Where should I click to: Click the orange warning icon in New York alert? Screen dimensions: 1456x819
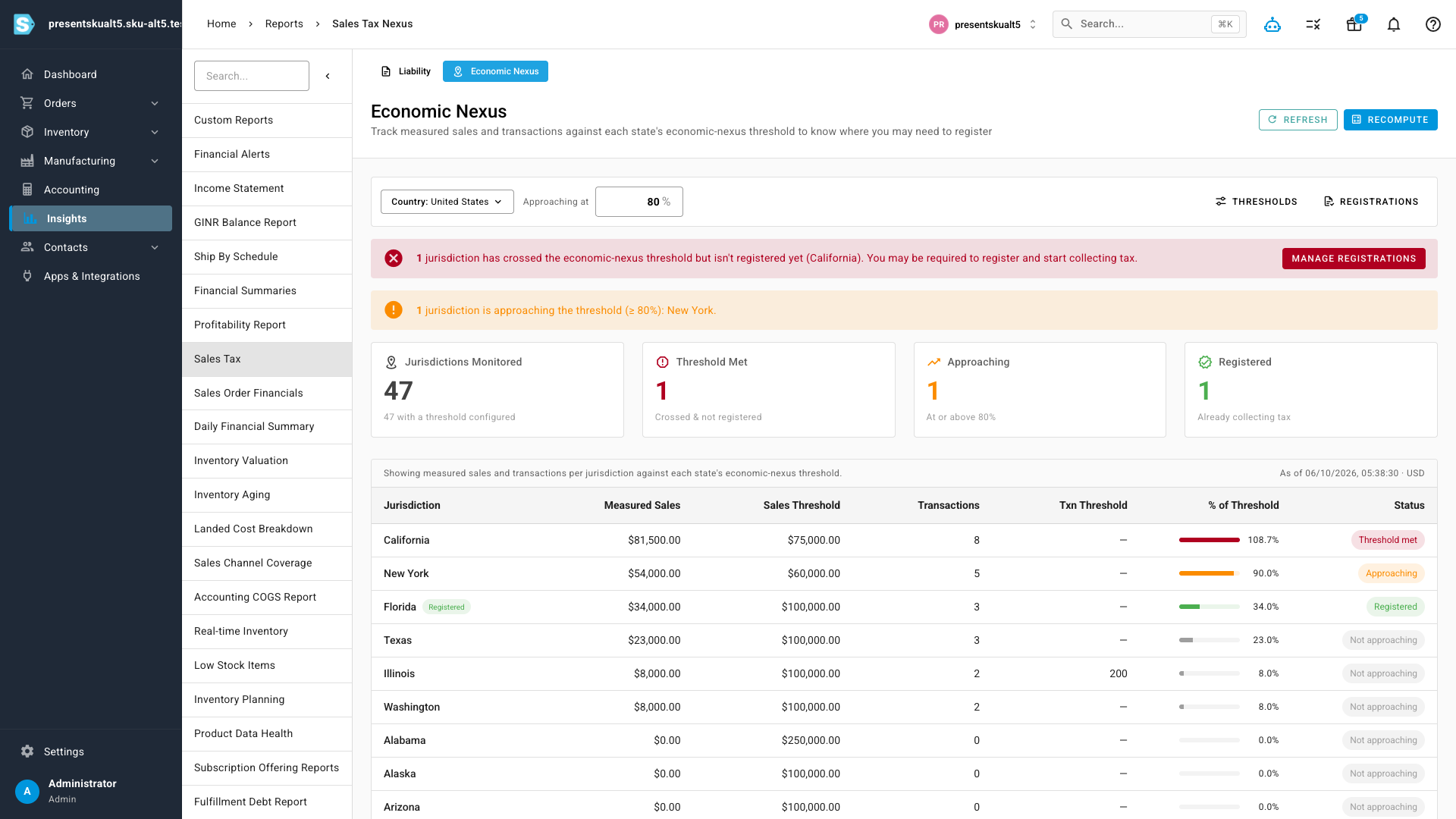394,310
